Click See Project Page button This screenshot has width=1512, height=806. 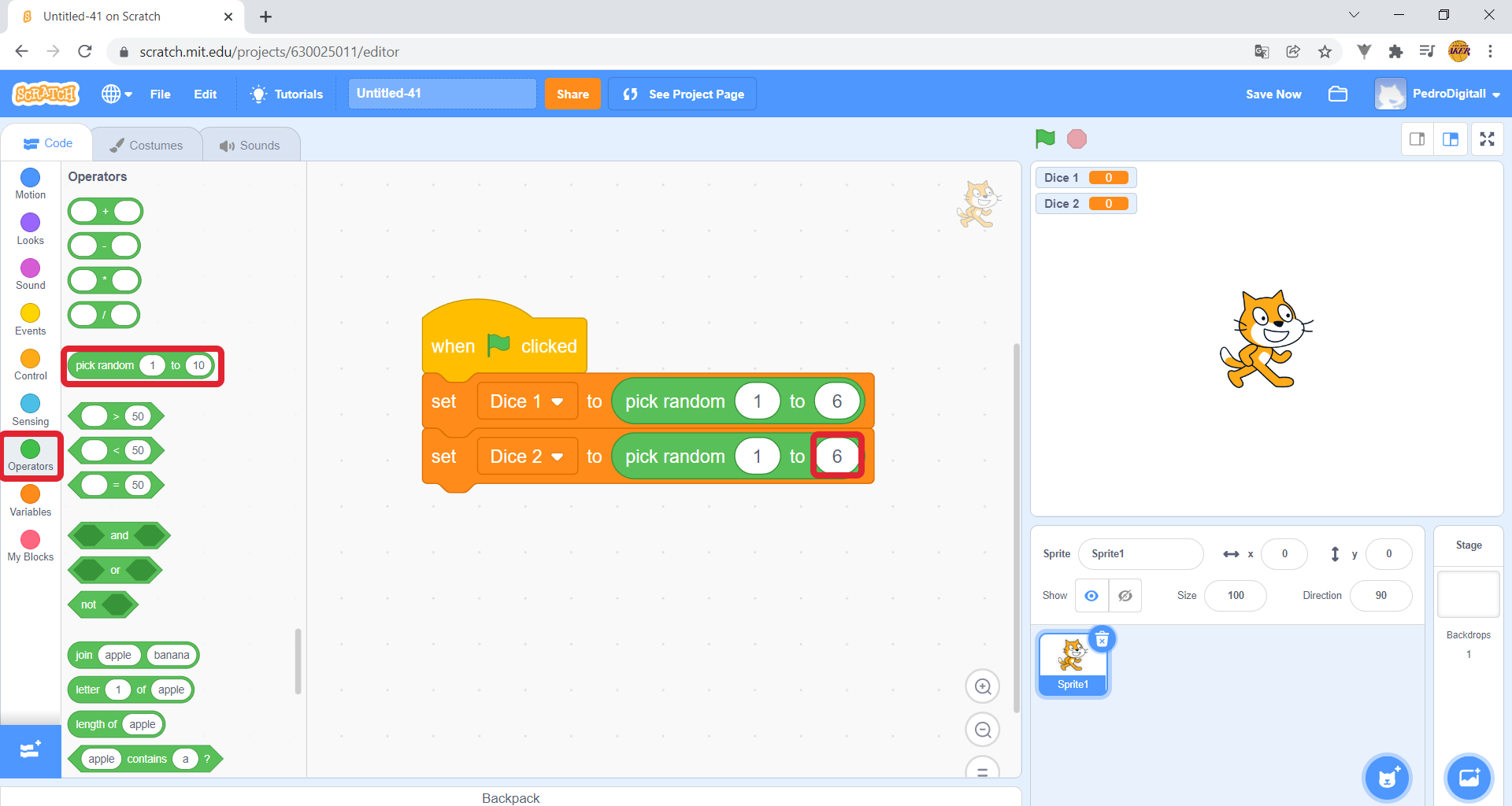[x=683, y=94]
